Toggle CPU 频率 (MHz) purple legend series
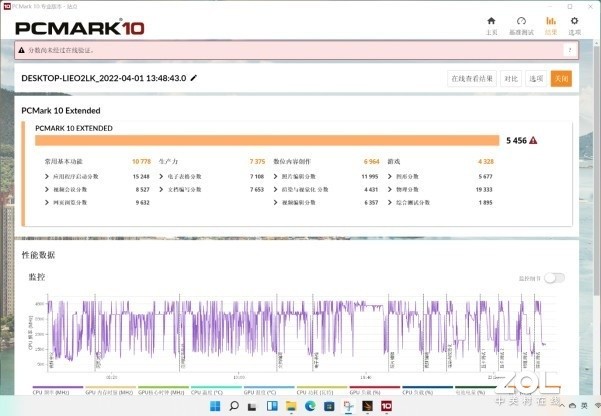The width and height of the screenshot is (601, 416). pos(57,391)
